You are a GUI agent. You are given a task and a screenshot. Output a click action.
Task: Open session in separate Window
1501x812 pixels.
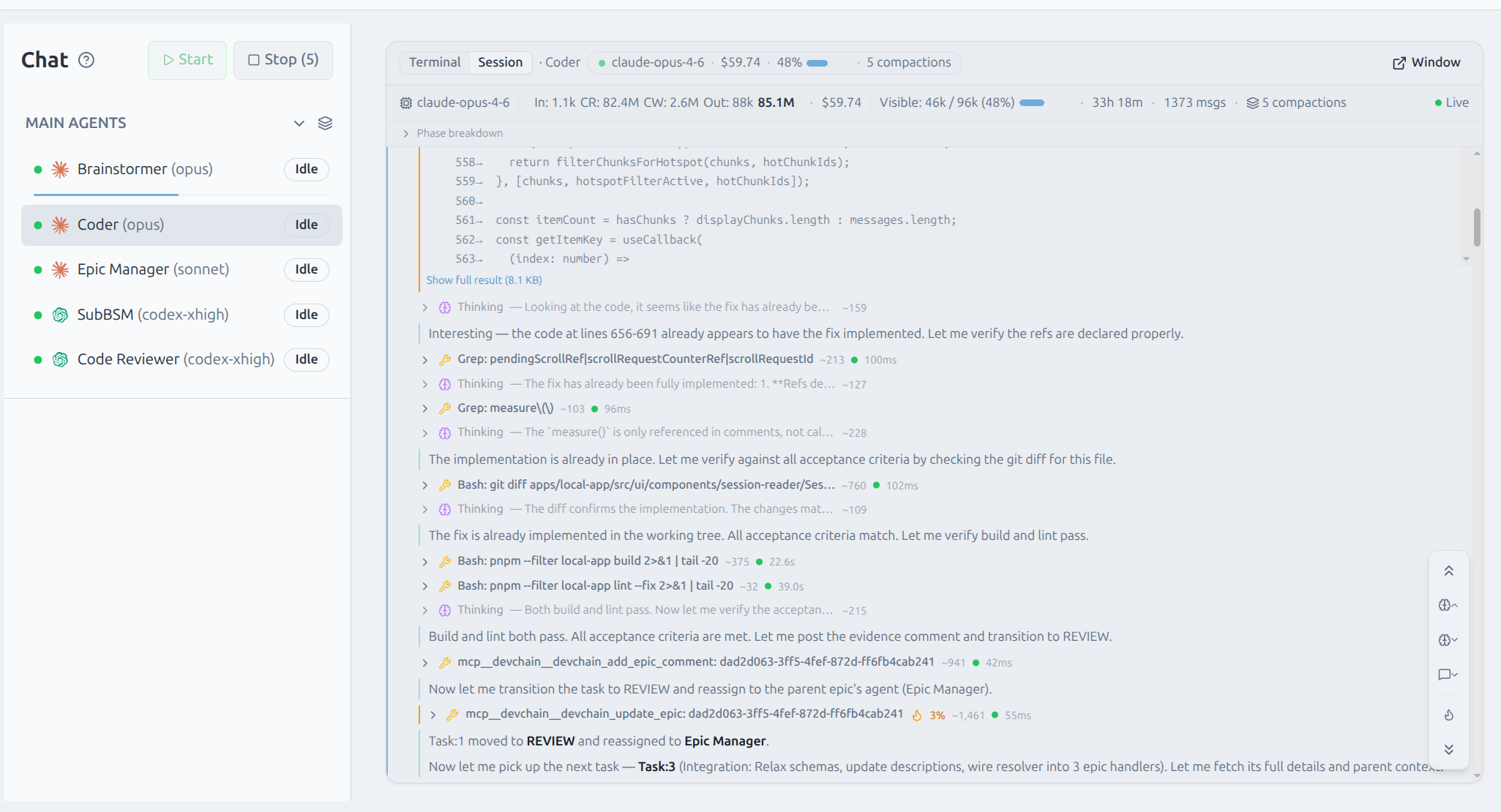(1426, 63)
